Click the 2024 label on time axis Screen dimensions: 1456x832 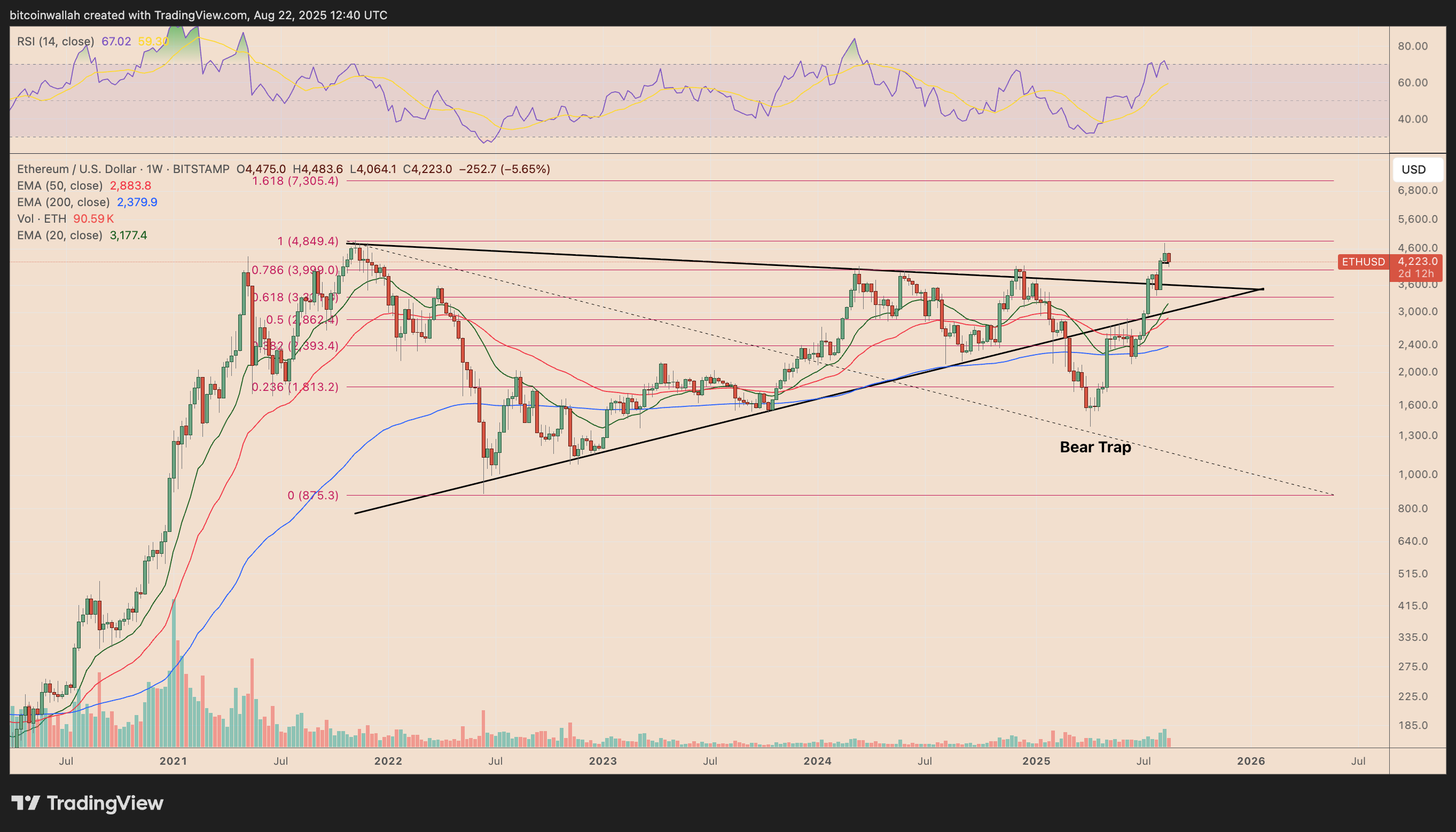(x=817, y=761)
